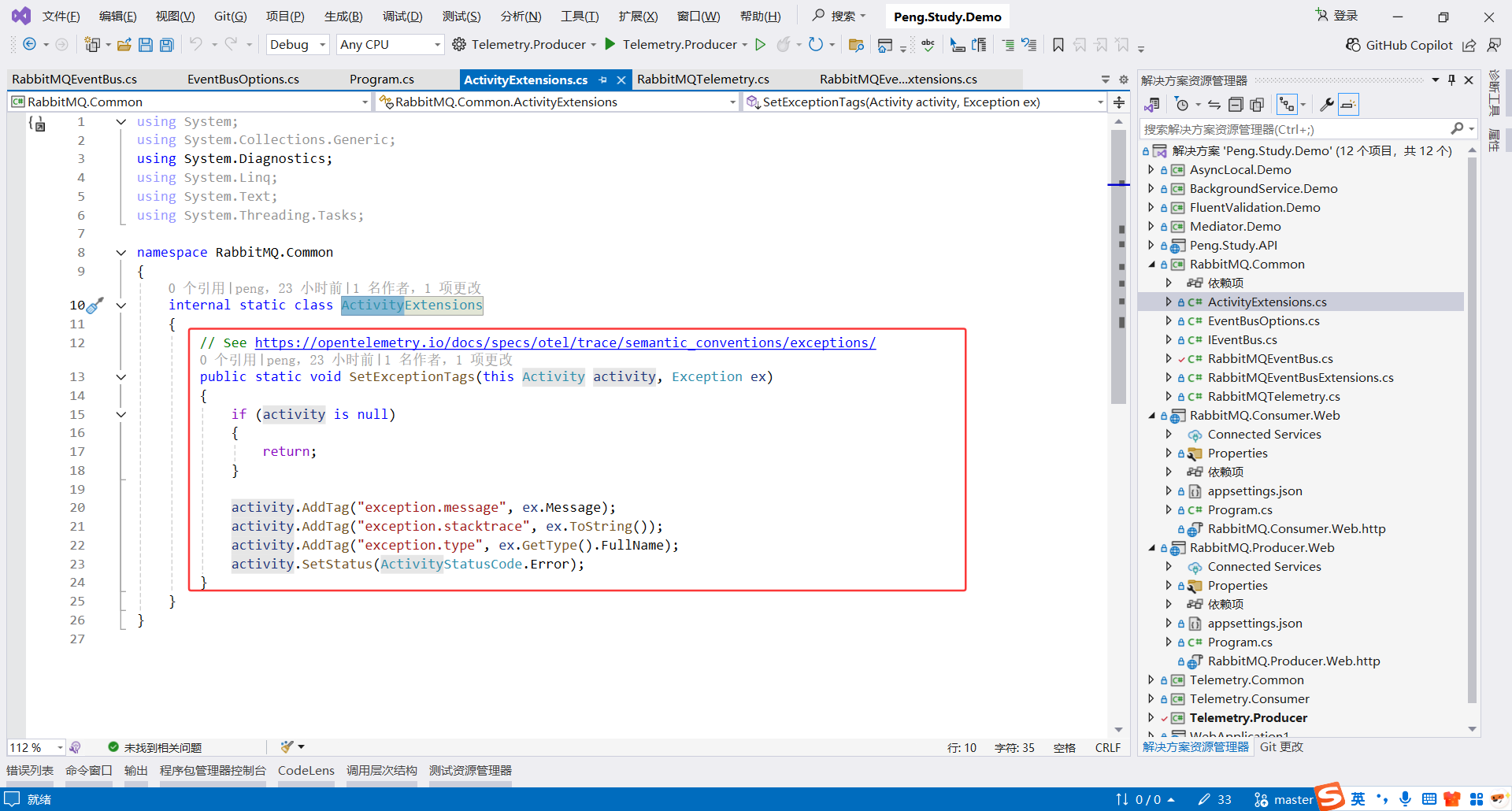The width and height of the screenshot is (1512, 811).
Task: Open the Debug configuration dropdown
Action: click(298, 45)
